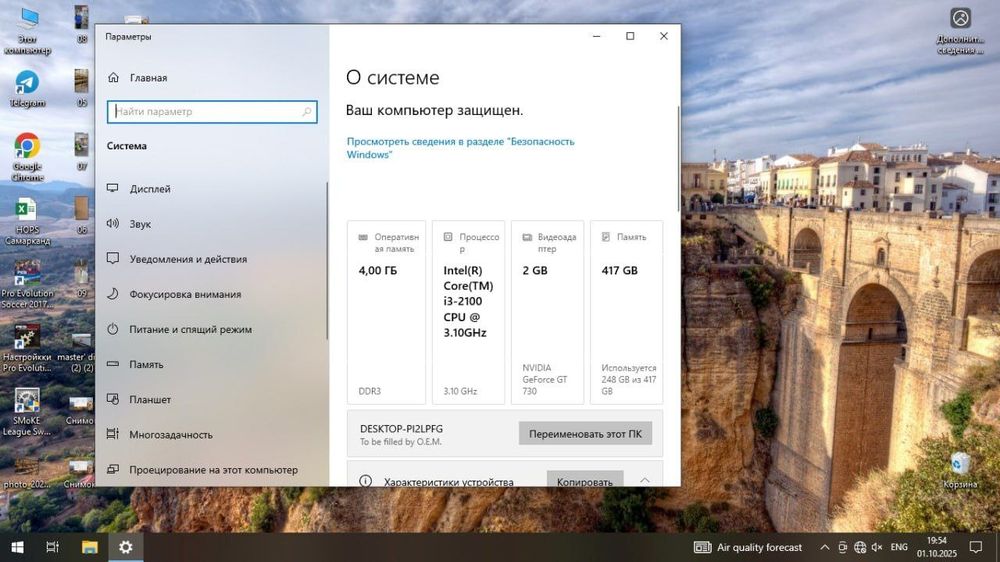Open File Explorer from the taskbar
Viewport: 1000px width, 562px height.
(x=89, y=547)
